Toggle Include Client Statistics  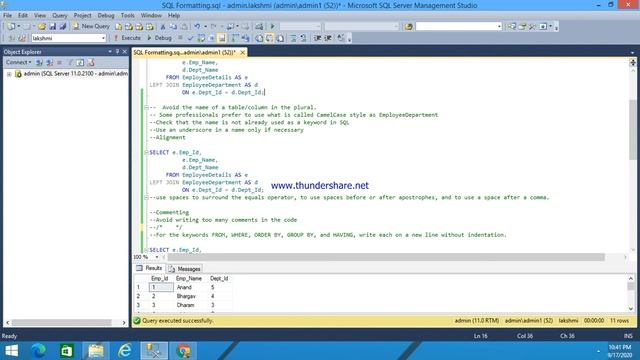coord(245,38)
